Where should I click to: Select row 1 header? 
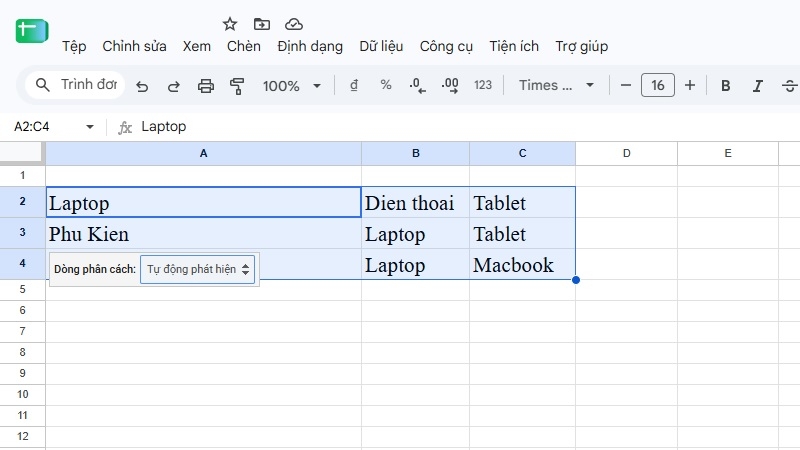pyautogui.click(x=22, y=176)
